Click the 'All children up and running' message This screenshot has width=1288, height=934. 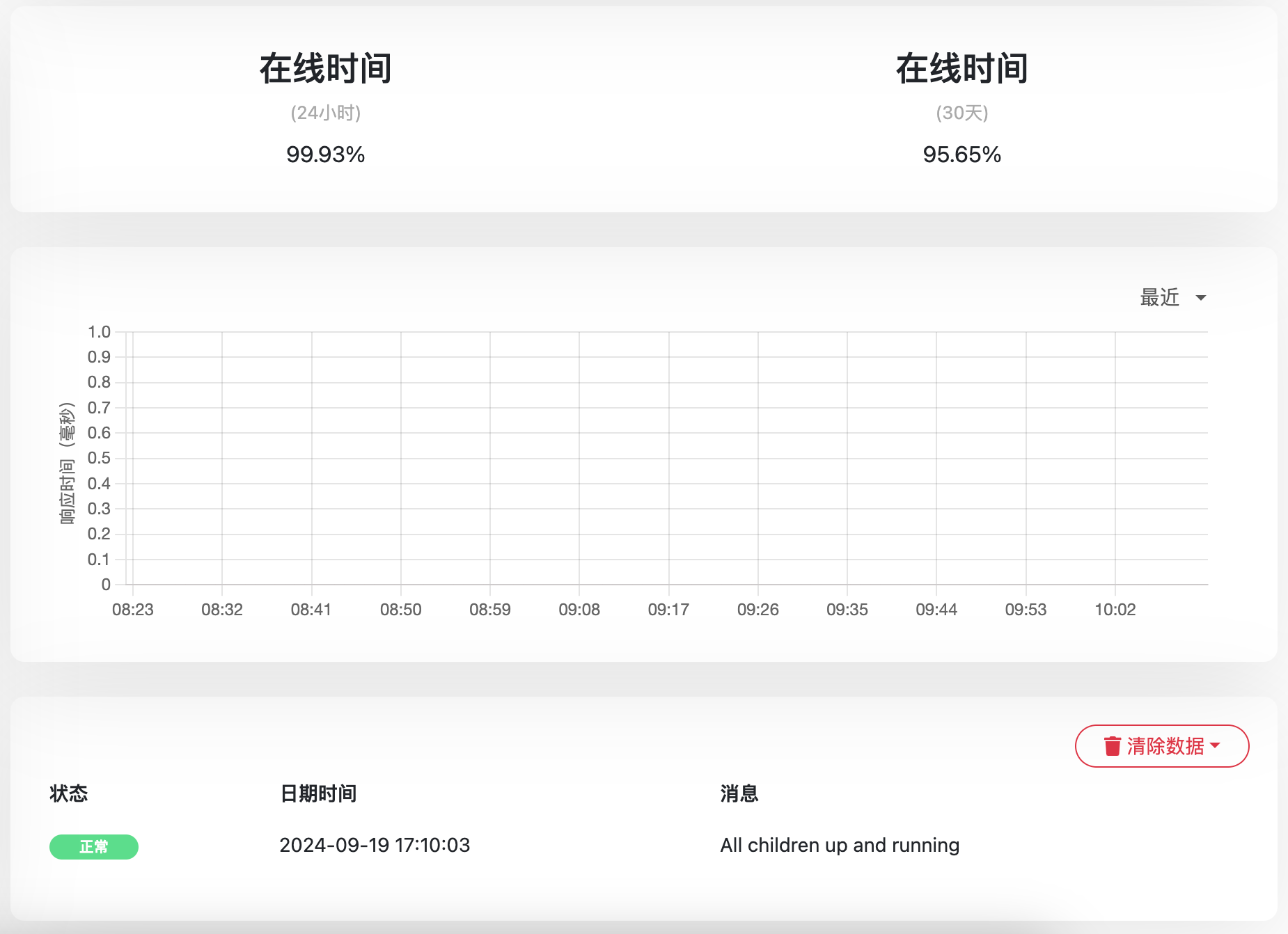tap(840, 845)
